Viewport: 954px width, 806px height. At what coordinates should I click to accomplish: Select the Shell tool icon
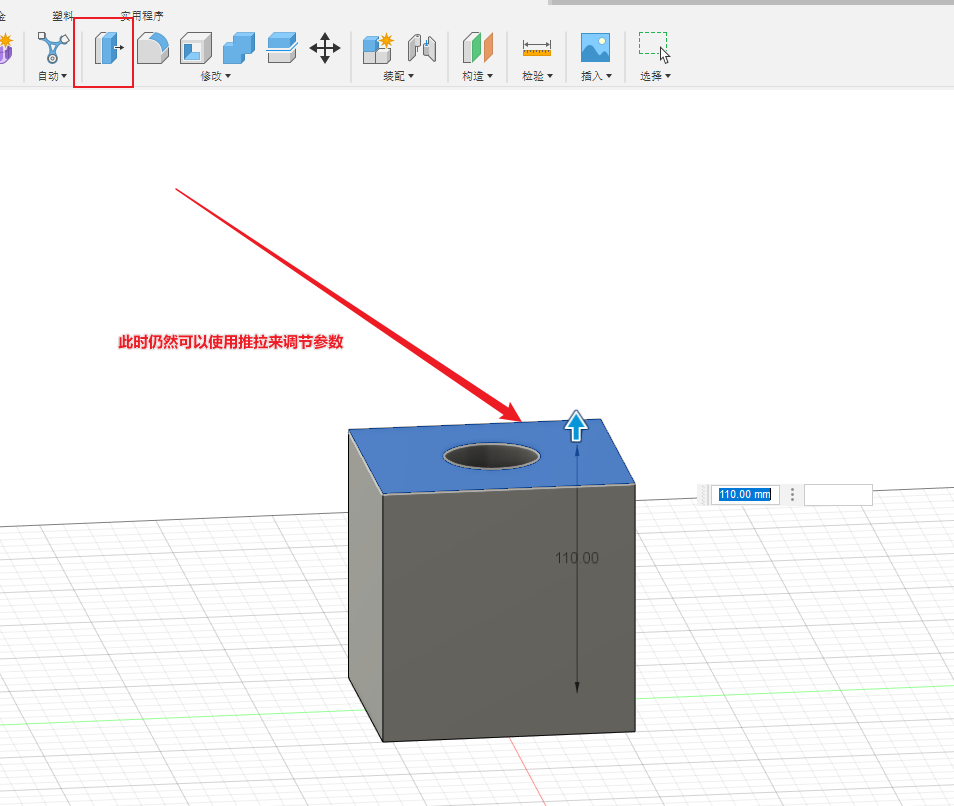coord(196,48)
